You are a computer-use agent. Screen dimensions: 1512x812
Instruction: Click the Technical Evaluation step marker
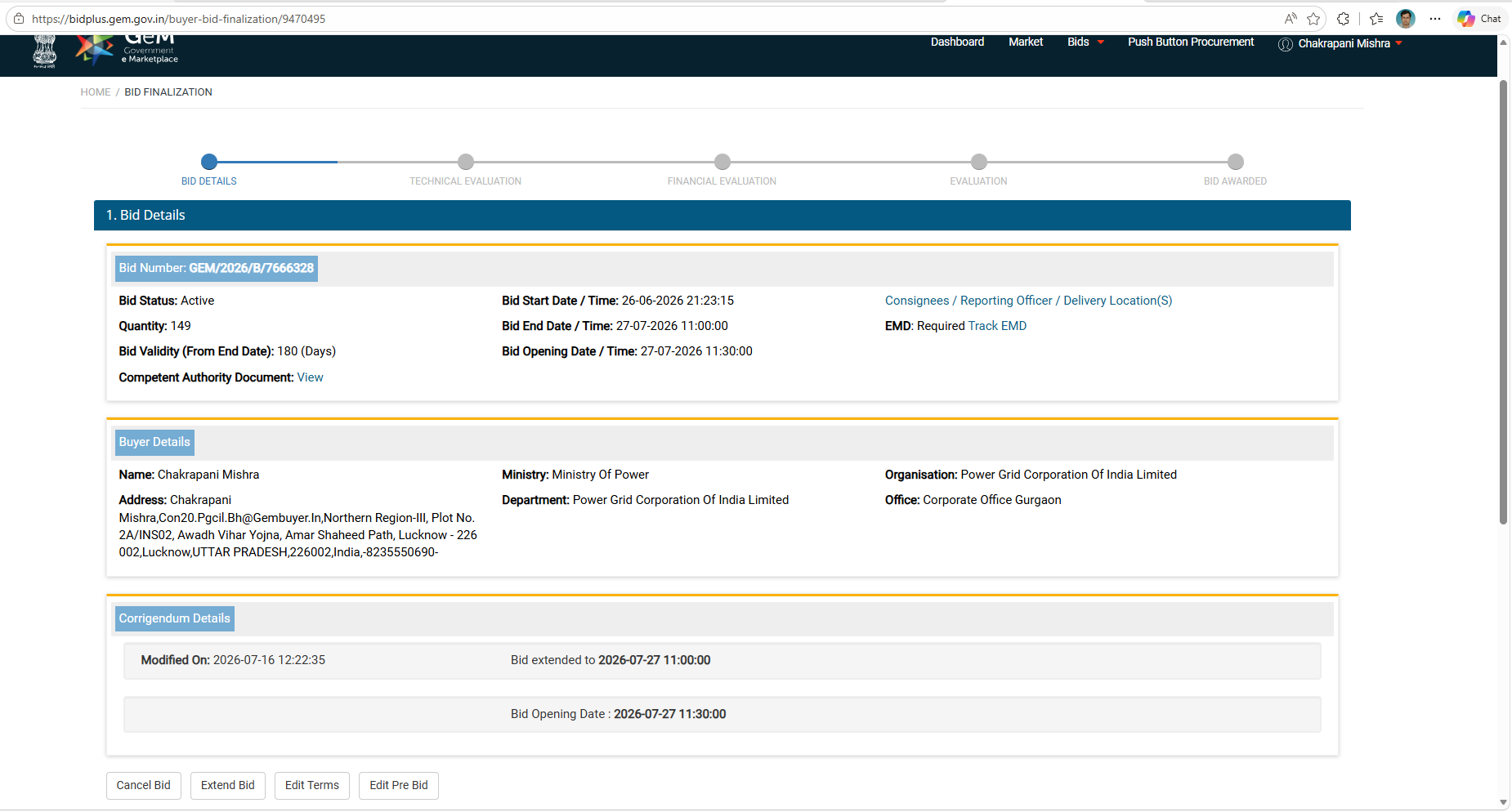pyautogui.click(x=466, y=162)
